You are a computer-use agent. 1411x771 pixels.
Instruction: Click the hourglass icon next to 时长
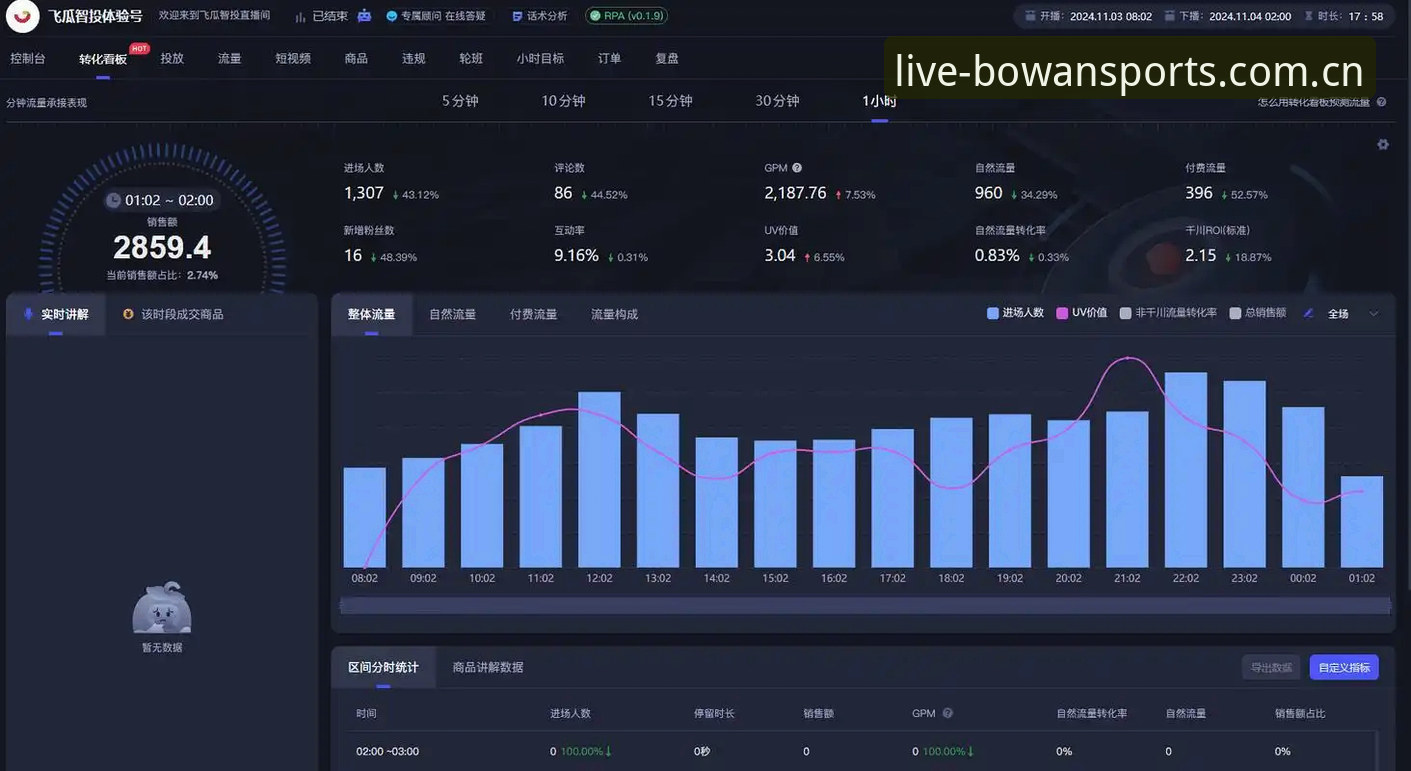point(1308,16)
